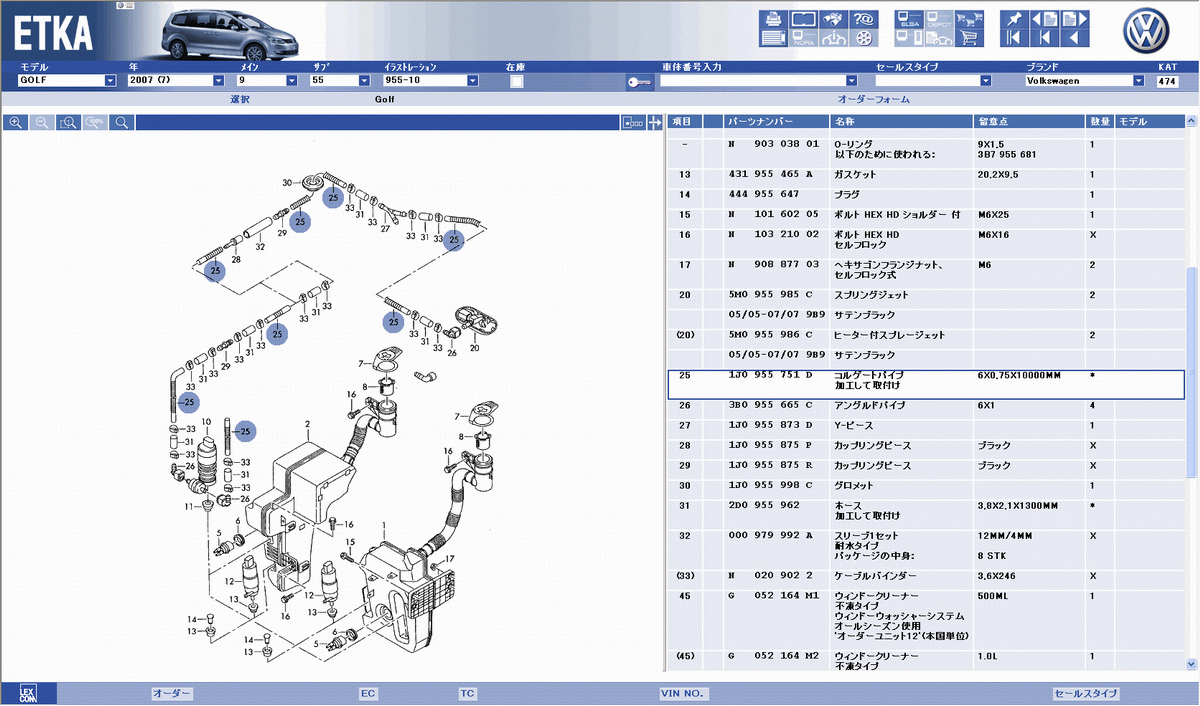The width and height of the screenshot is (1200, 706).
Task: Select the オーダーフォーム tab
Action: [873, 99]
